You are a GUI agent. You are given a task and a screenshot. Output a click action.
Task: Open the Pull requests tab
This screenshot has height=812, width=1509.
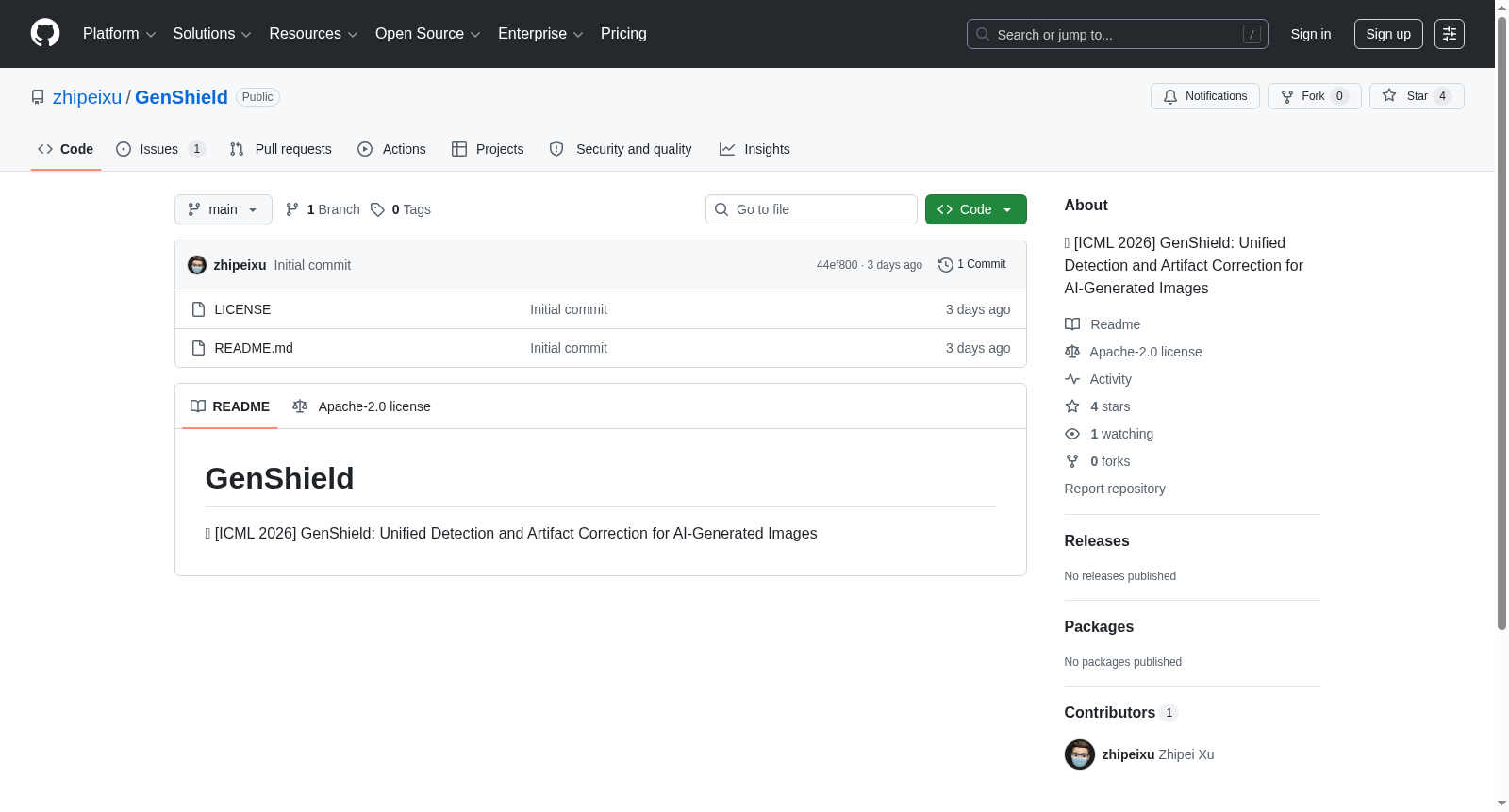click(x=281, y=149)
